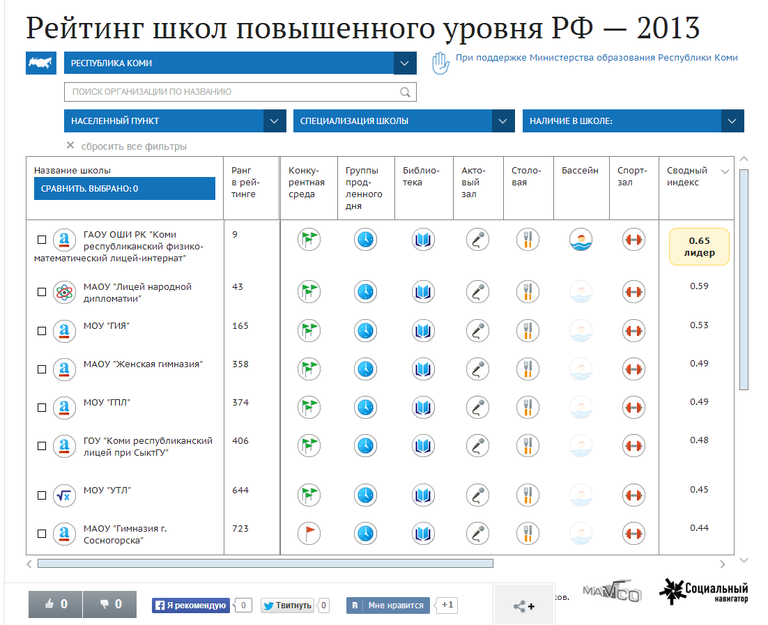
Task: Click the competitive environment flag for Лицей народной дипломатии
Action: 309,292
